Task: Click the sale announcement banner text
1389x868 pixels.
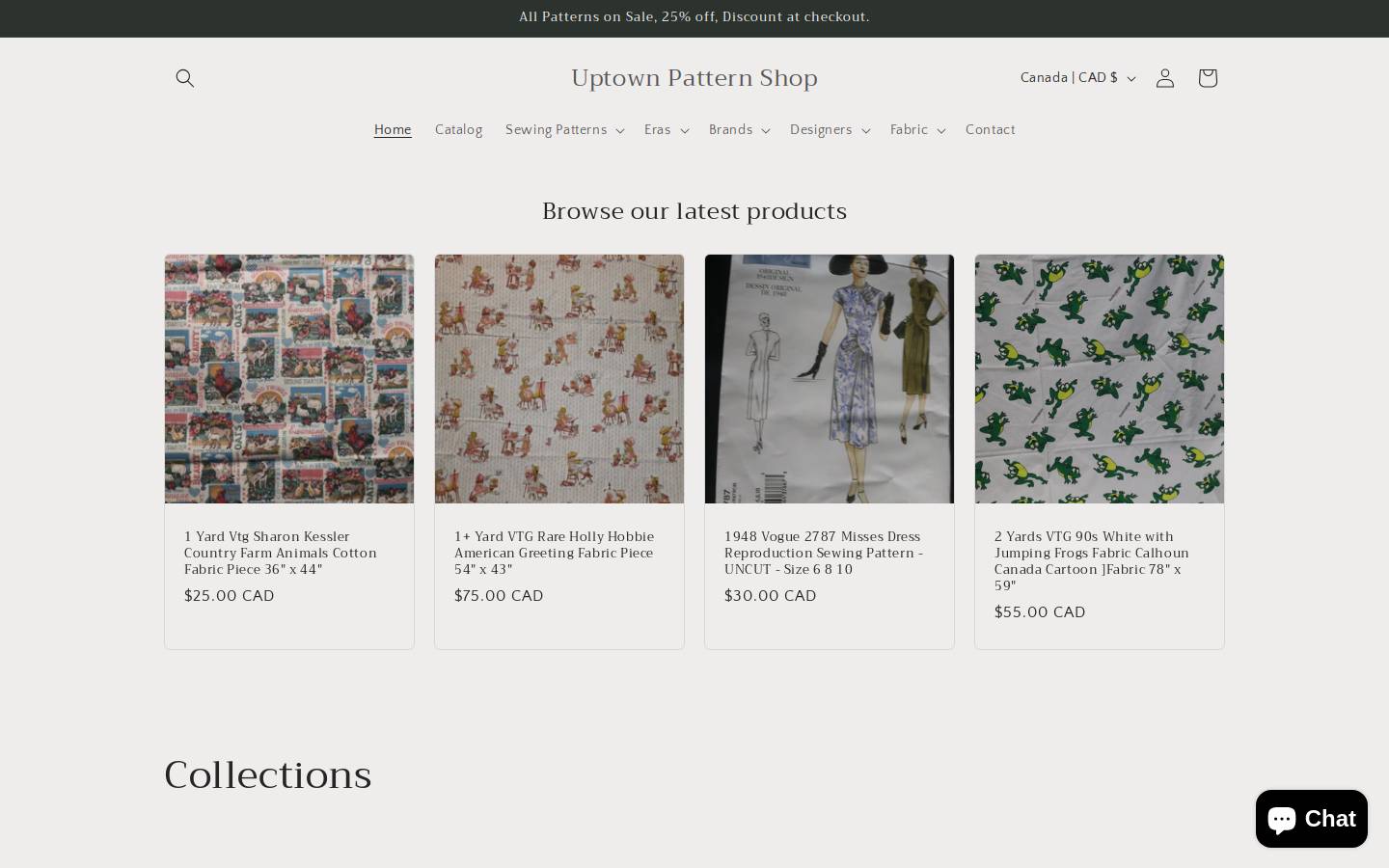Action: pos(694,17)
